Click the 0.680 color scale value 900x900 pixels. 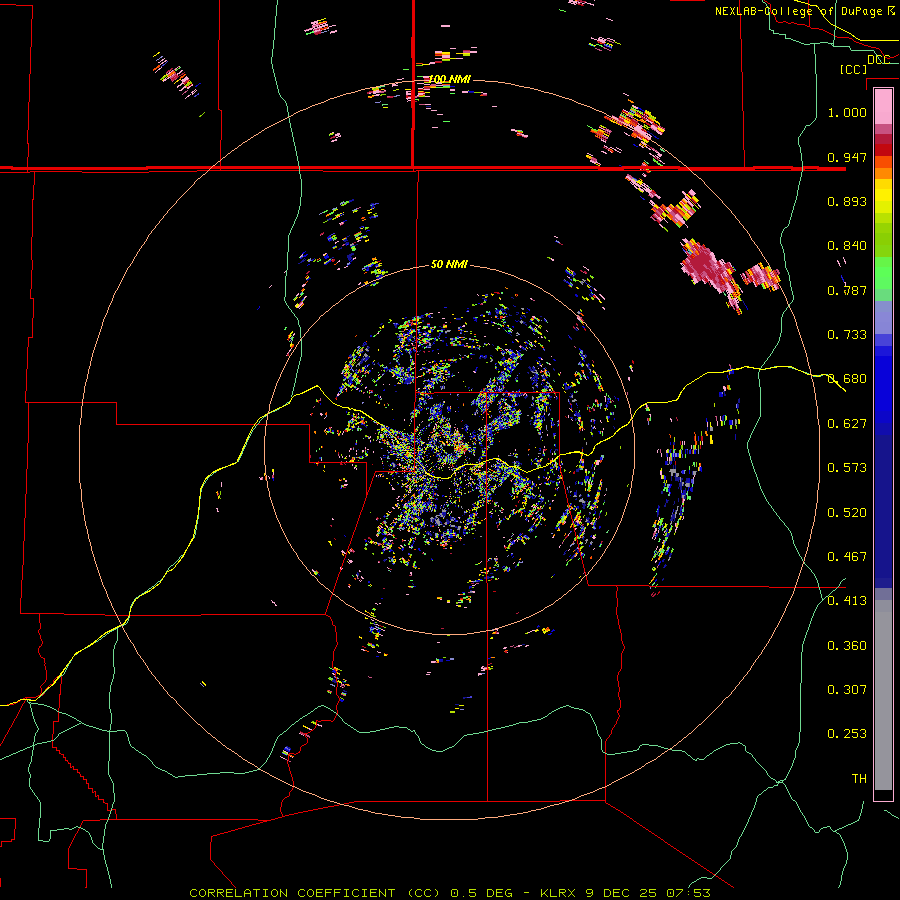[847, 379]
